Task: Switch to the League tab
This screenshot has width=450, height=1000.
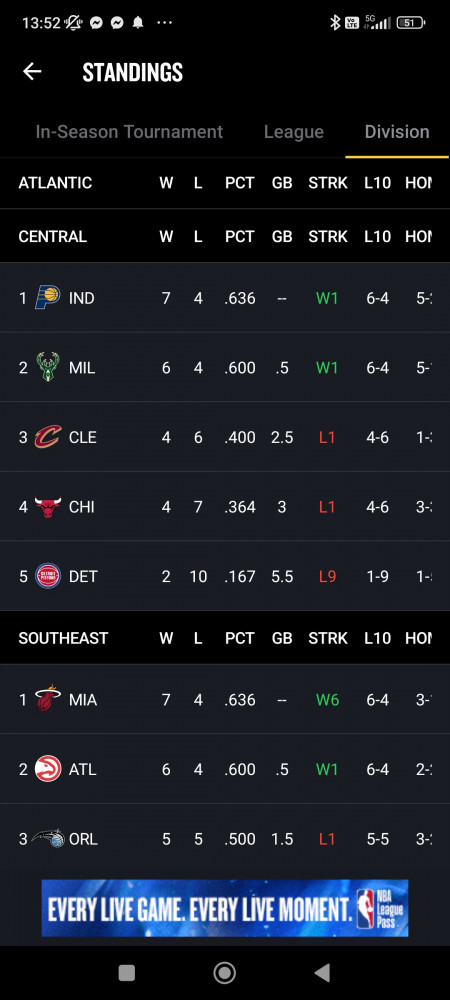Action: coord(294,132)
